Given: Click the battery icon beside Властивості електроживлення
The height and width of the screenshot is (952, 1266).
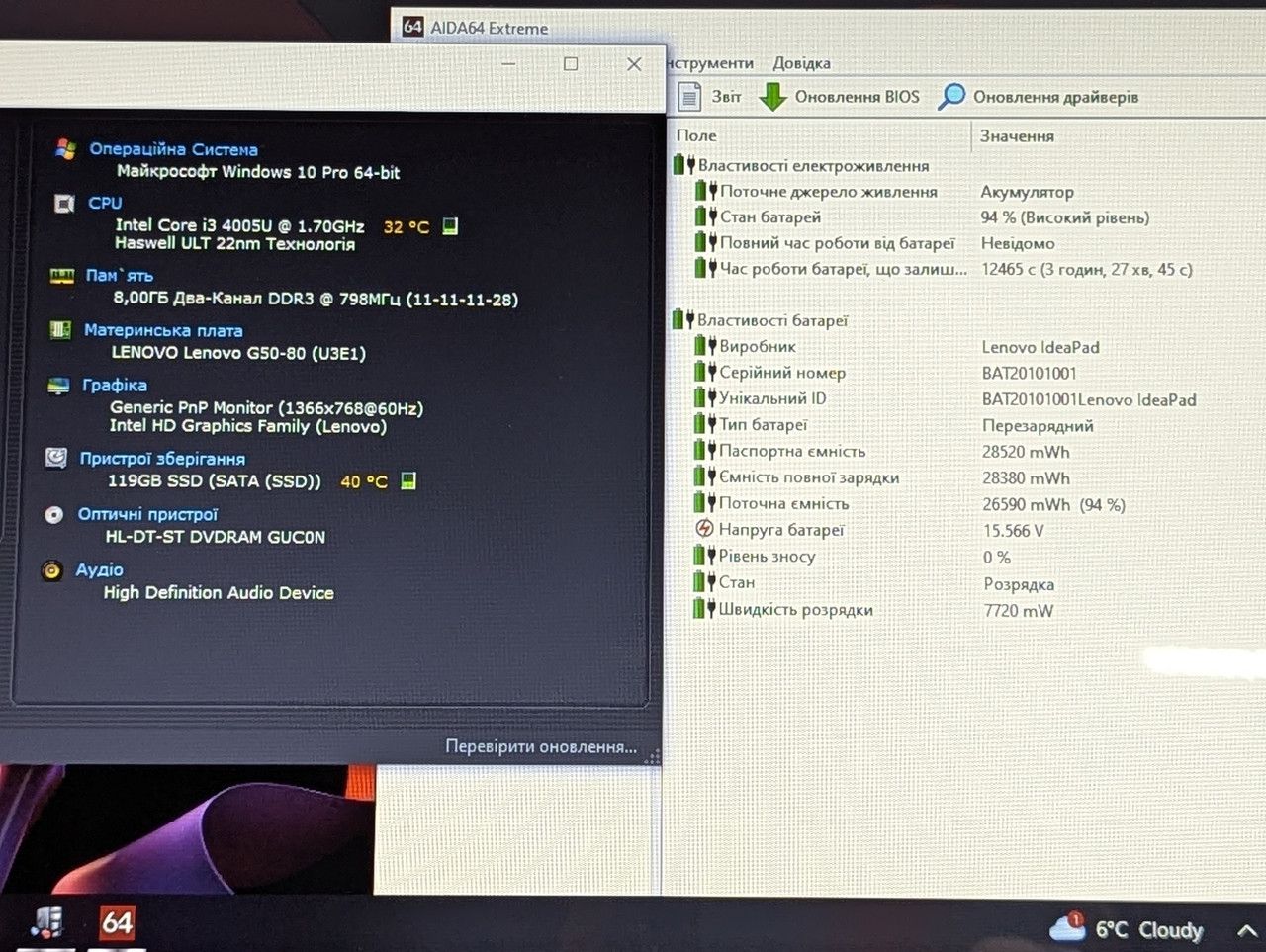Looking at the screenshot, I should point(683,165).
